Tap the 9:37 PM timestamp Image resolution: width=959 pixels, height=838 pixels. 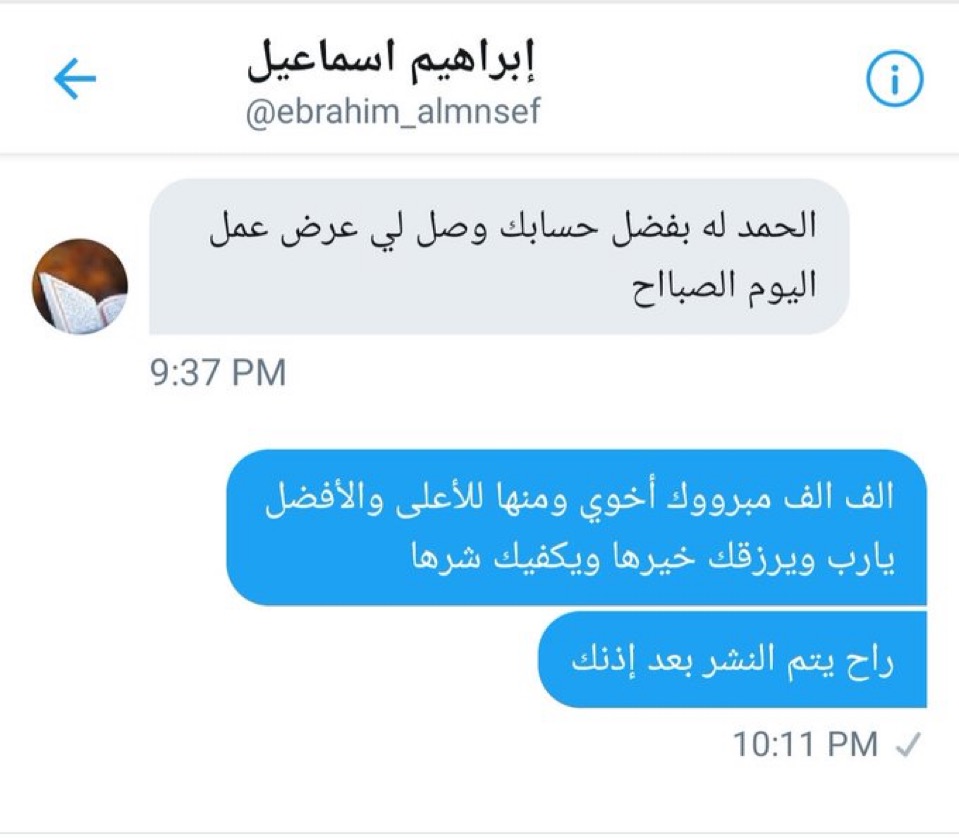[218, 373]
